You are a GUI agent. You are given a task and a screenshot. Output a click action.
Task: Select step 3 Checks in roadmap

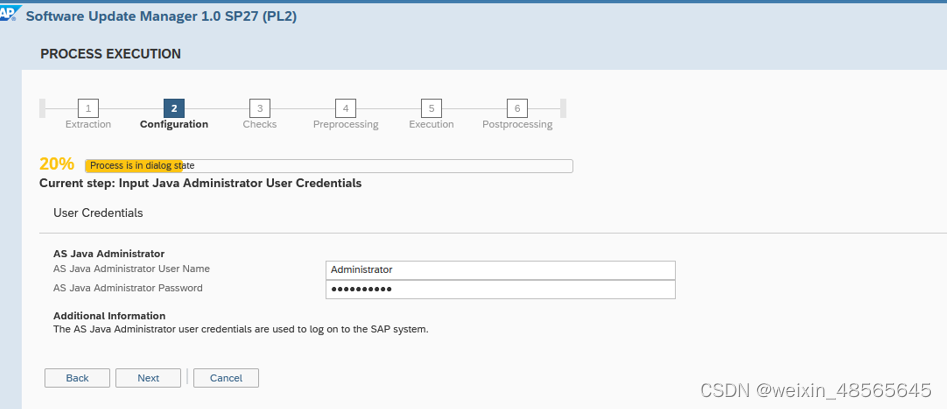260,109
